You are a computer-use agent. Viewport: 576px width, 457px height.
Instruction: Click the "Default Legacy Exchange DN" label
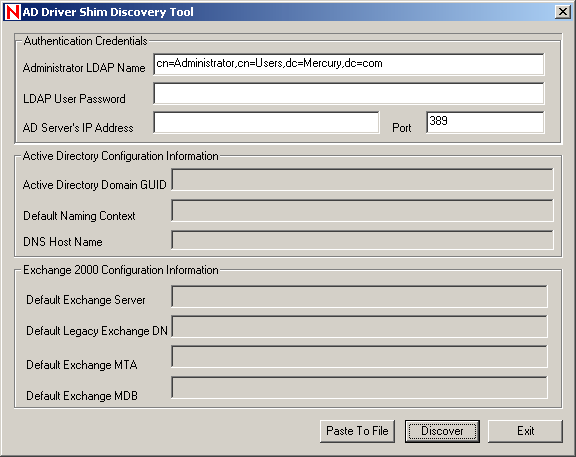pos(97,331)
